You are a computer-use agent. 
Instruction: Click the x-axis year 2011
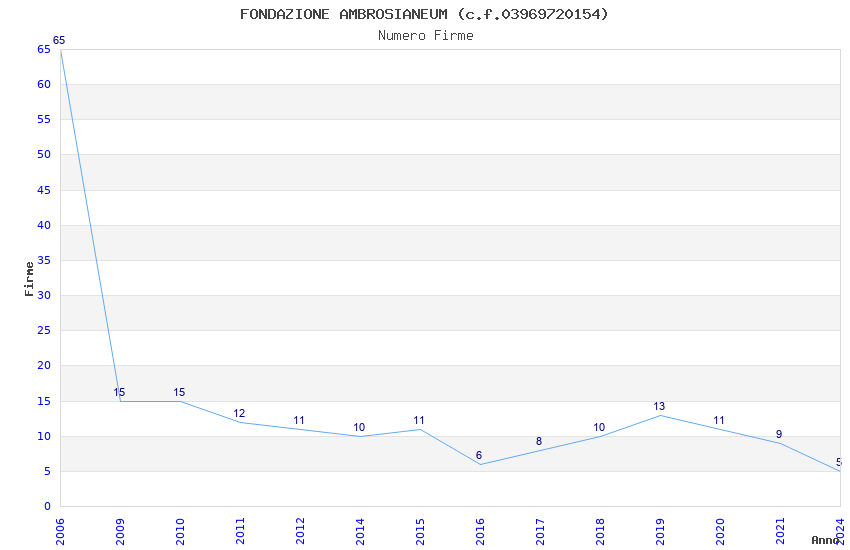tap(241, 531)
